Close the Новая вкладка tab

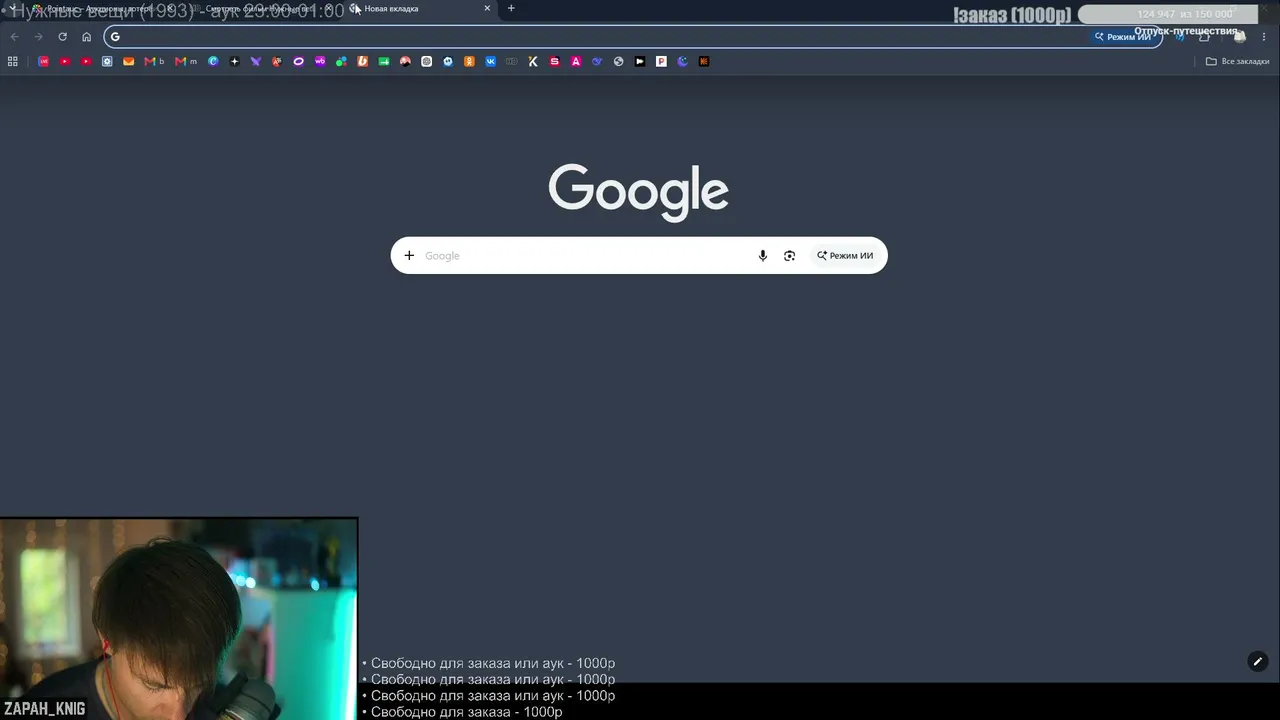[x=487, y=8]
